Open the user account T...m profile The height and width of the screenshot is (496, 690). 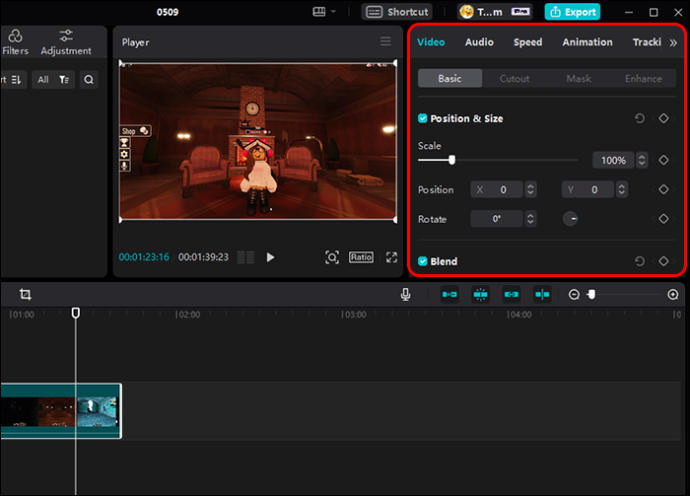pos(495,12)
